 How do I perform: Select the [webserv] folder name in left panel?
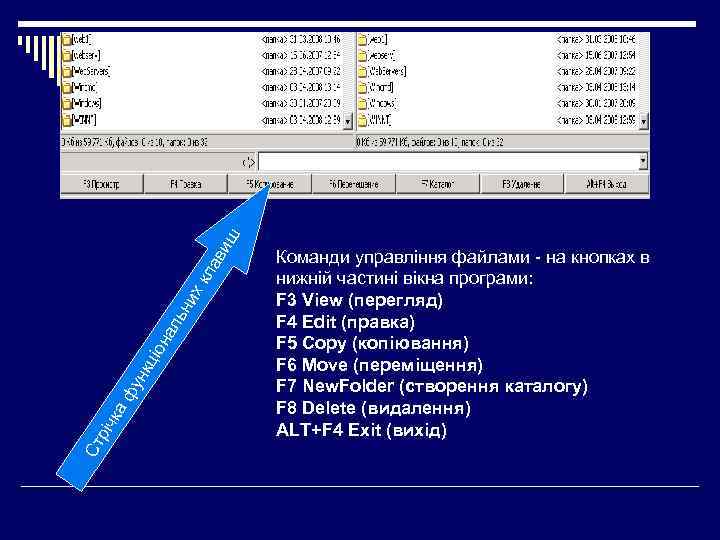(86, 56)
